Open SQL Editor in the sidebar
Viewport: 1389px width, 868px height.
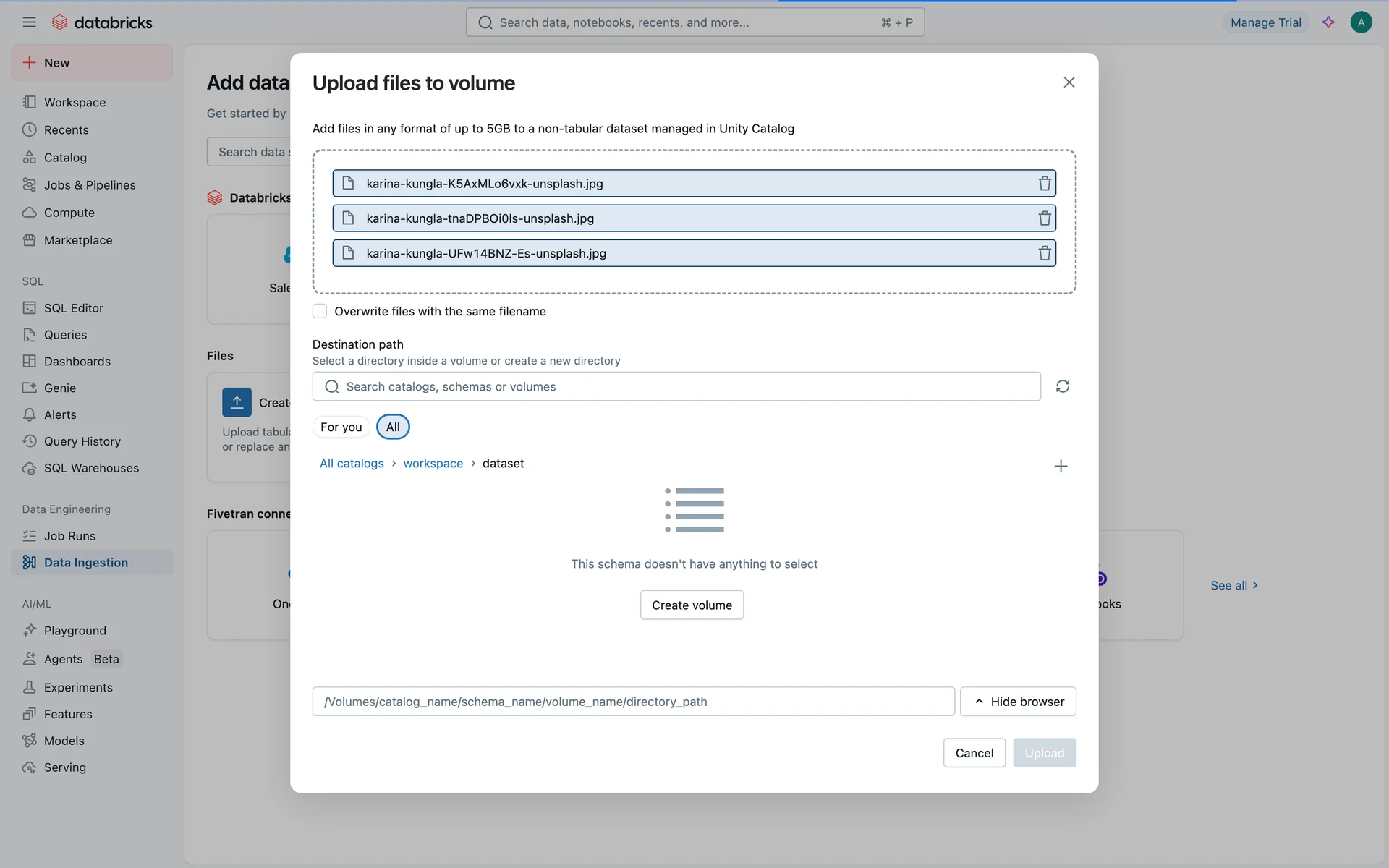[73, 308]
